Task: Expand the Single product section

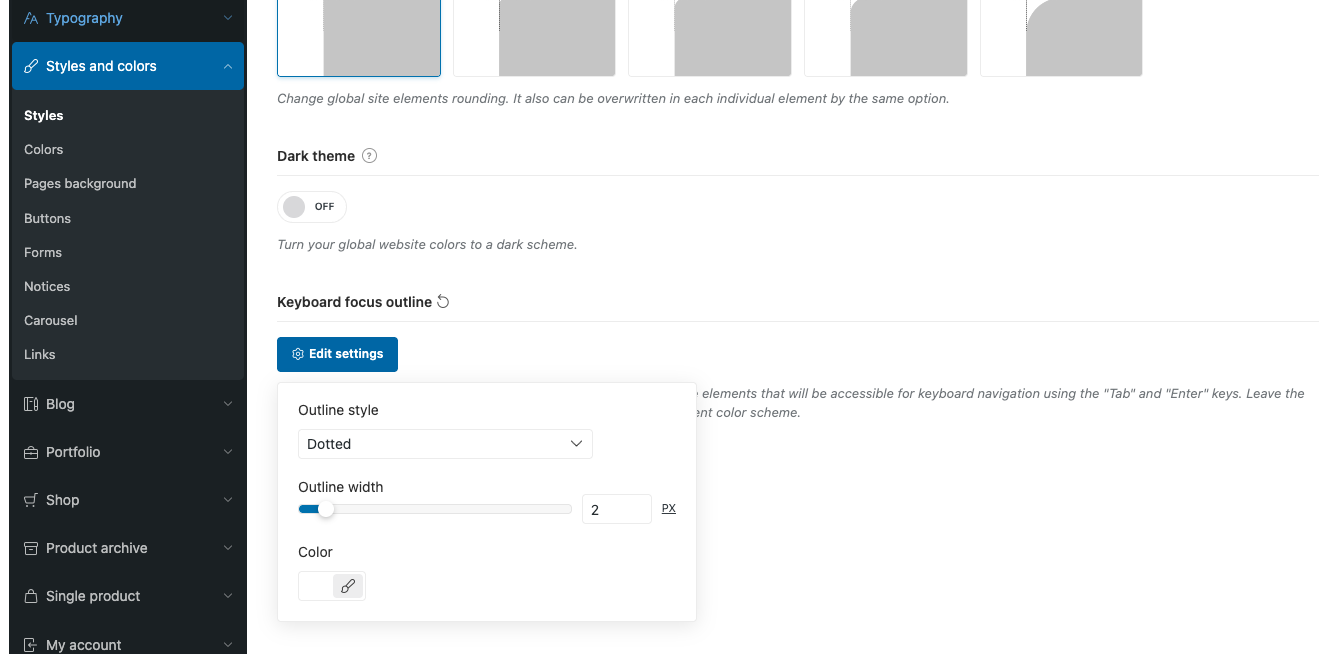Action: click(228, 596)
